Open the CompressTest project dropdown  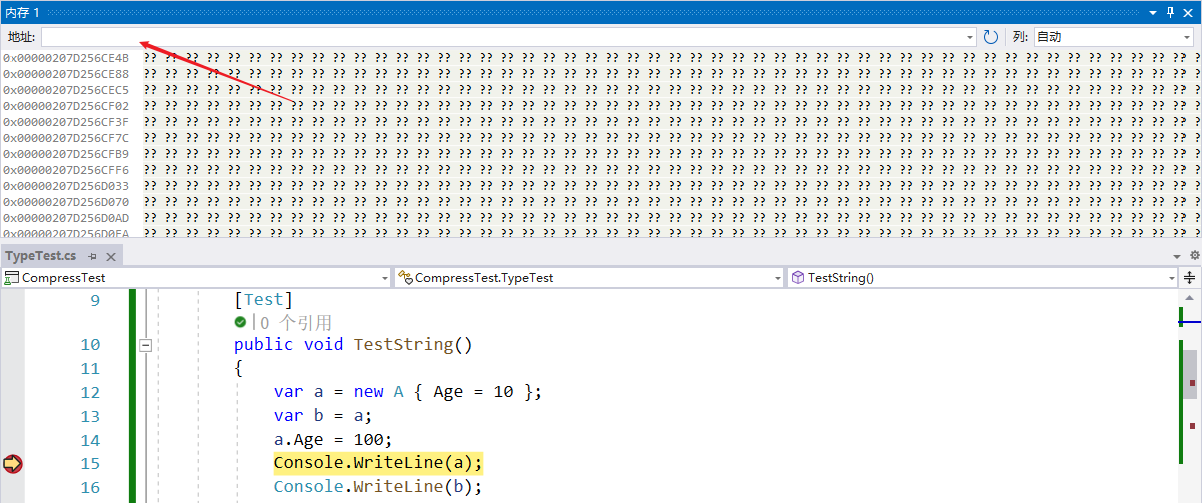pyautogui.click(x=196, y=278)
